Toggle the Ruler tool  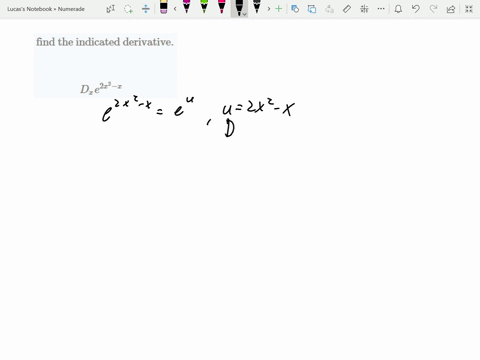pyautogui.click(x=347, y=9)
